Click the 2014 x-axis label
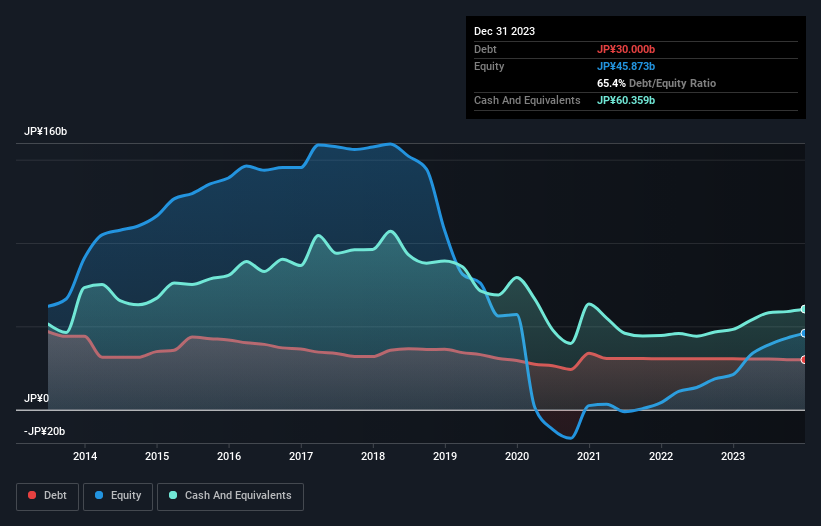The height and width of the screenshot is (526, 821). tap(85, 457)
